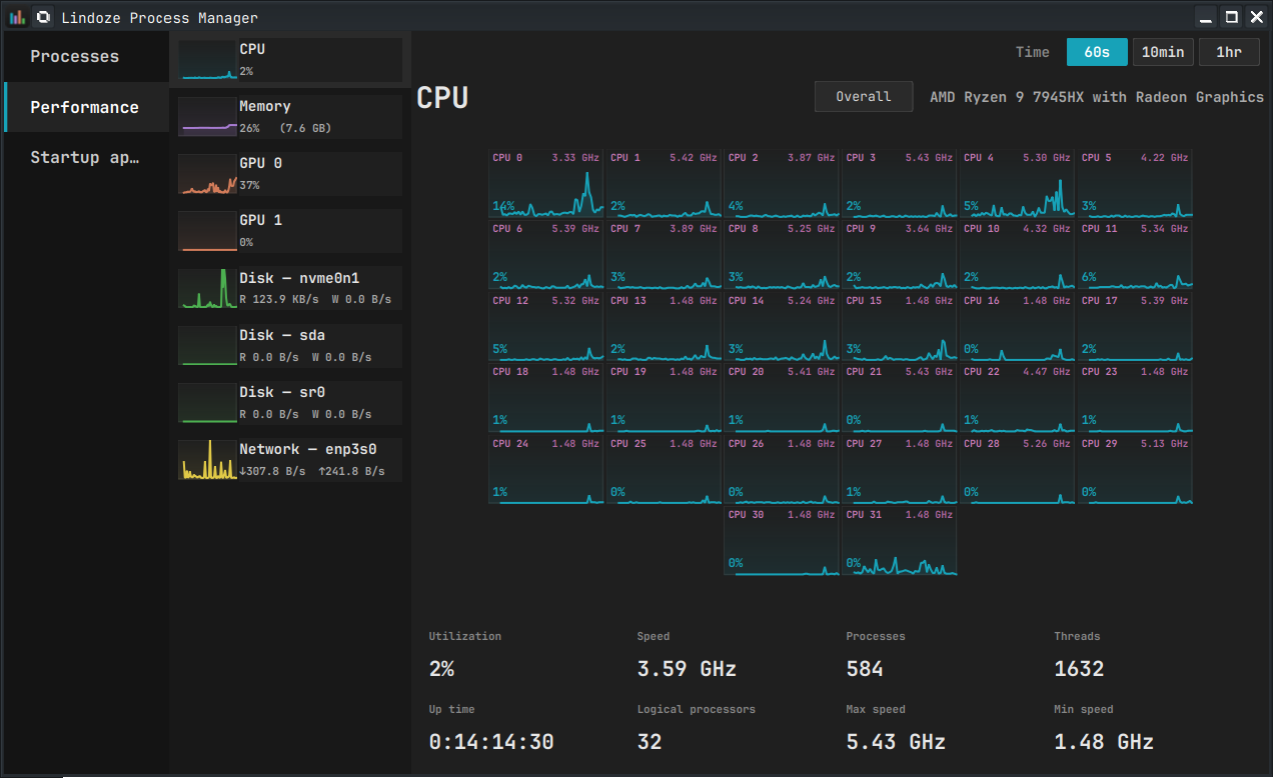Switch the time range to 10min
Image resolution: width=1273 pixels, height=778 pixels.
[x=1163, y=52]
